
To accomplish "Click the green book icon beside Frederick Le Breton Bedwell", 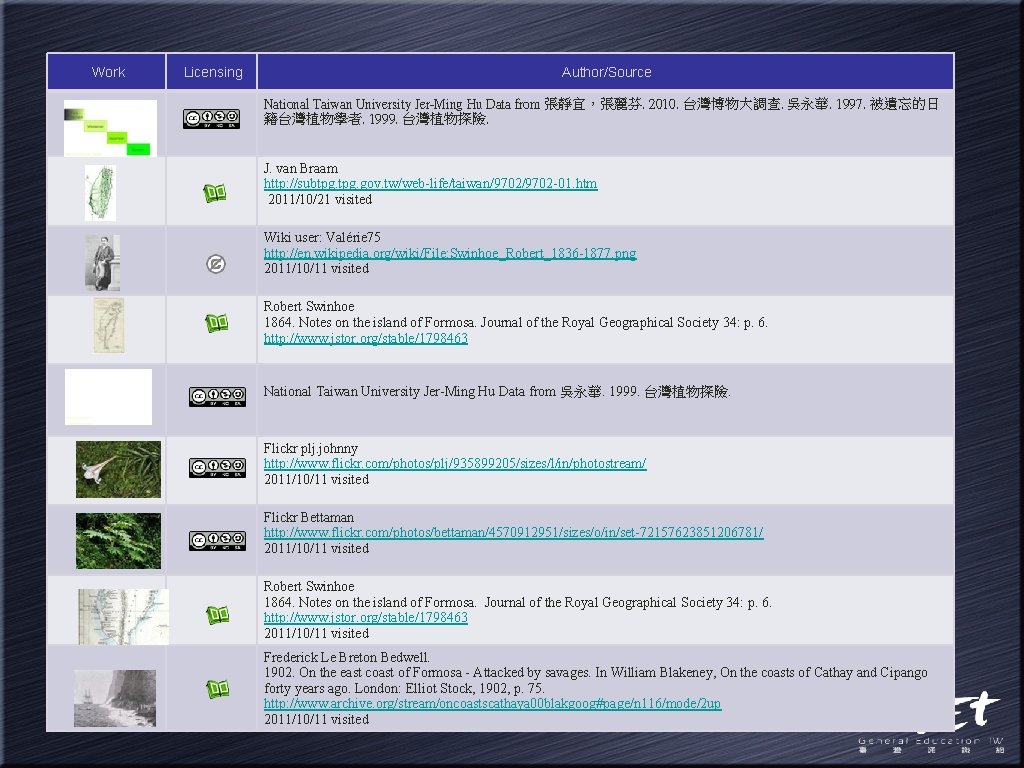I will coord(217,688).
